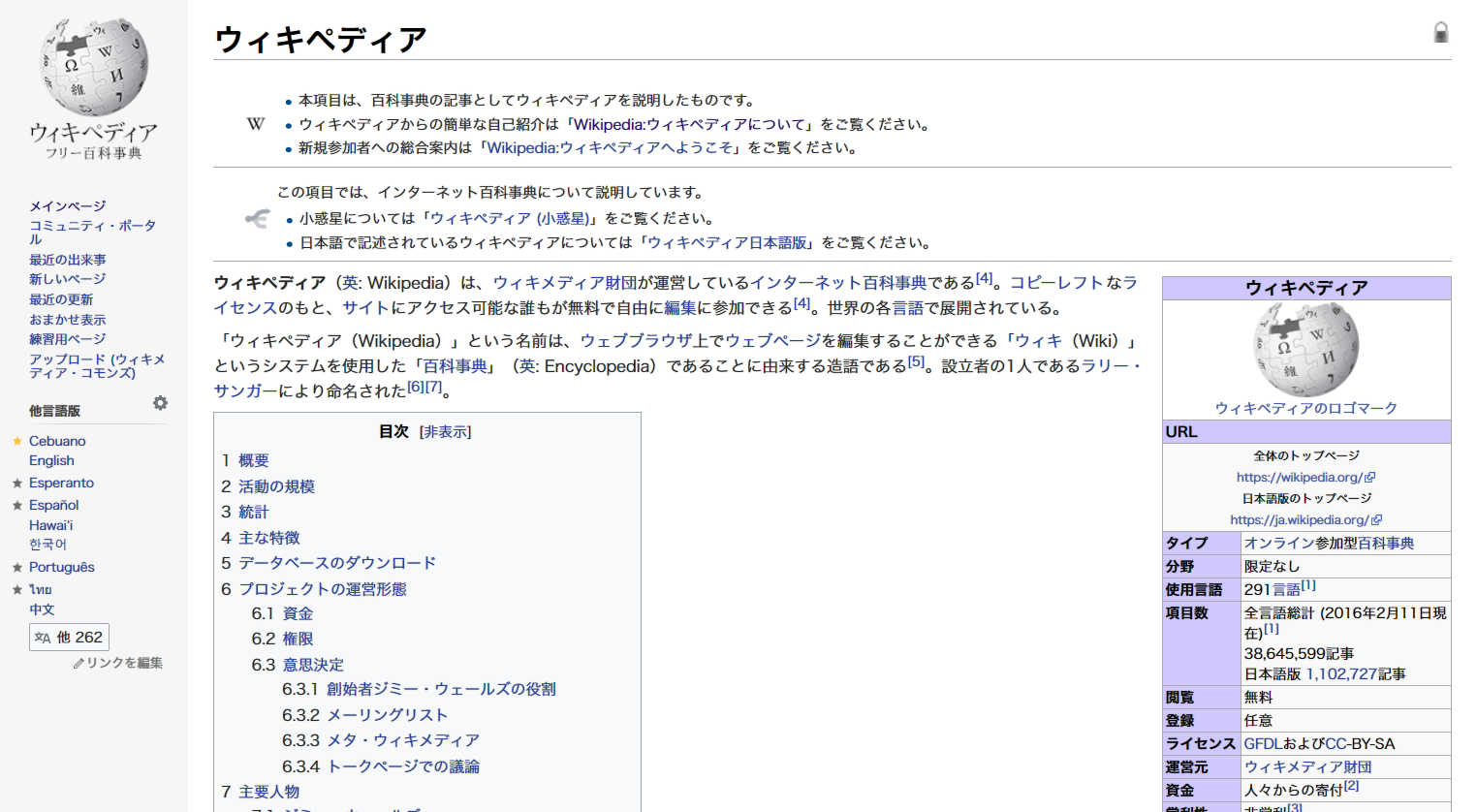
Task: Open ウェブブラウザ link in second paragraph
Action: [x=636, y=341]
